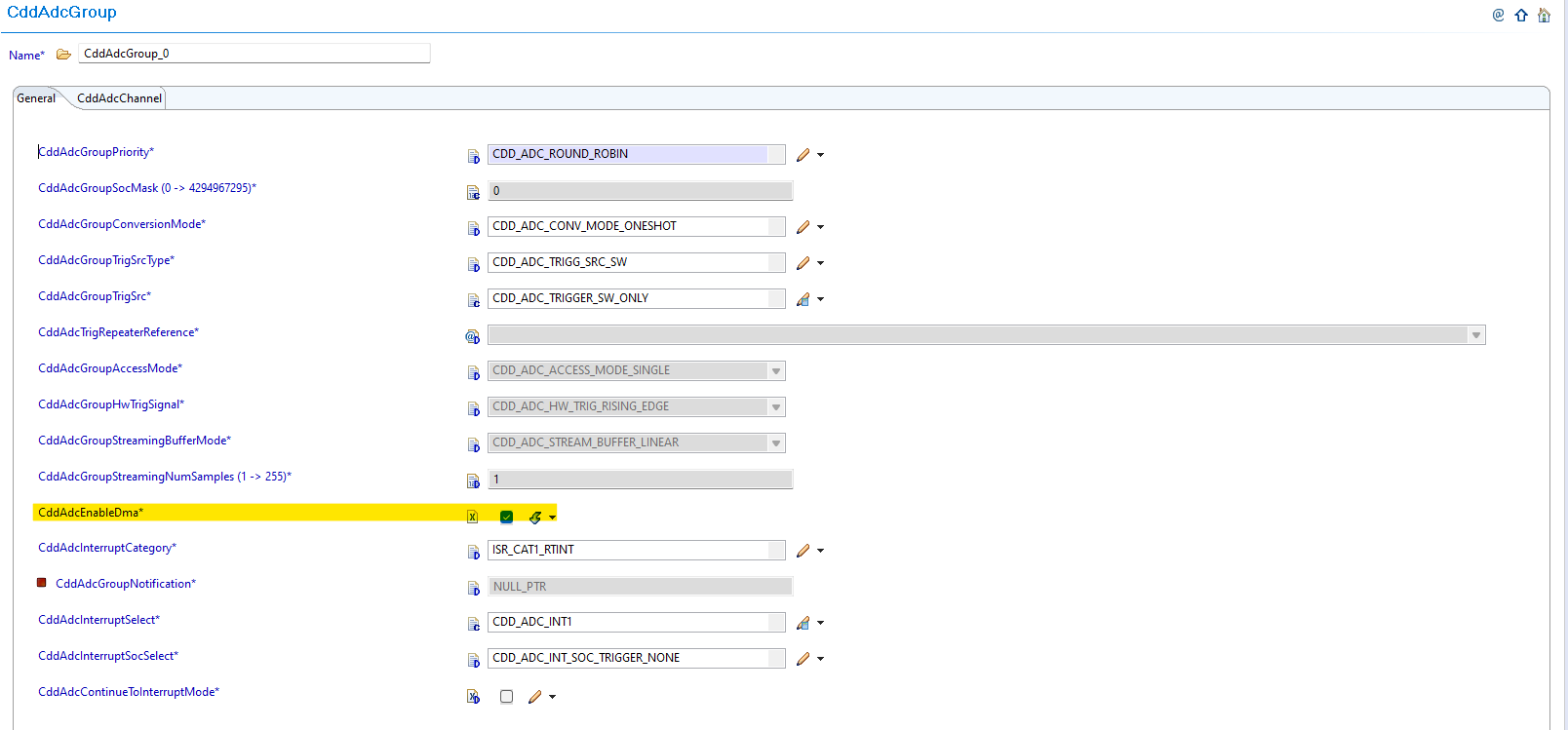Click the NULL_PTR notification field
Screen dimensions: 1568x730
(x=641, y=587)
